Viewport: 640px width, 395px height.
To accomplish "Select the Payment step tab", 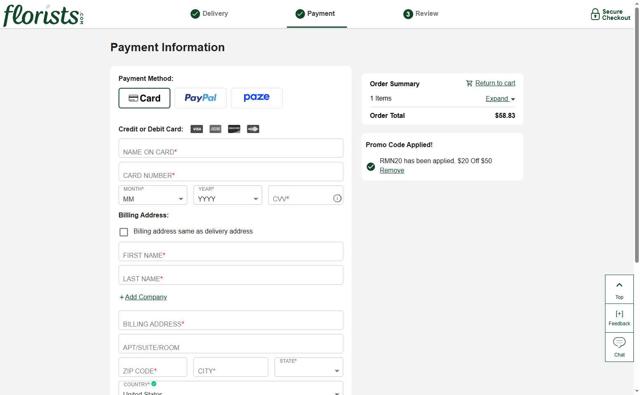I will pyautogui.click(x=317, y=14).
